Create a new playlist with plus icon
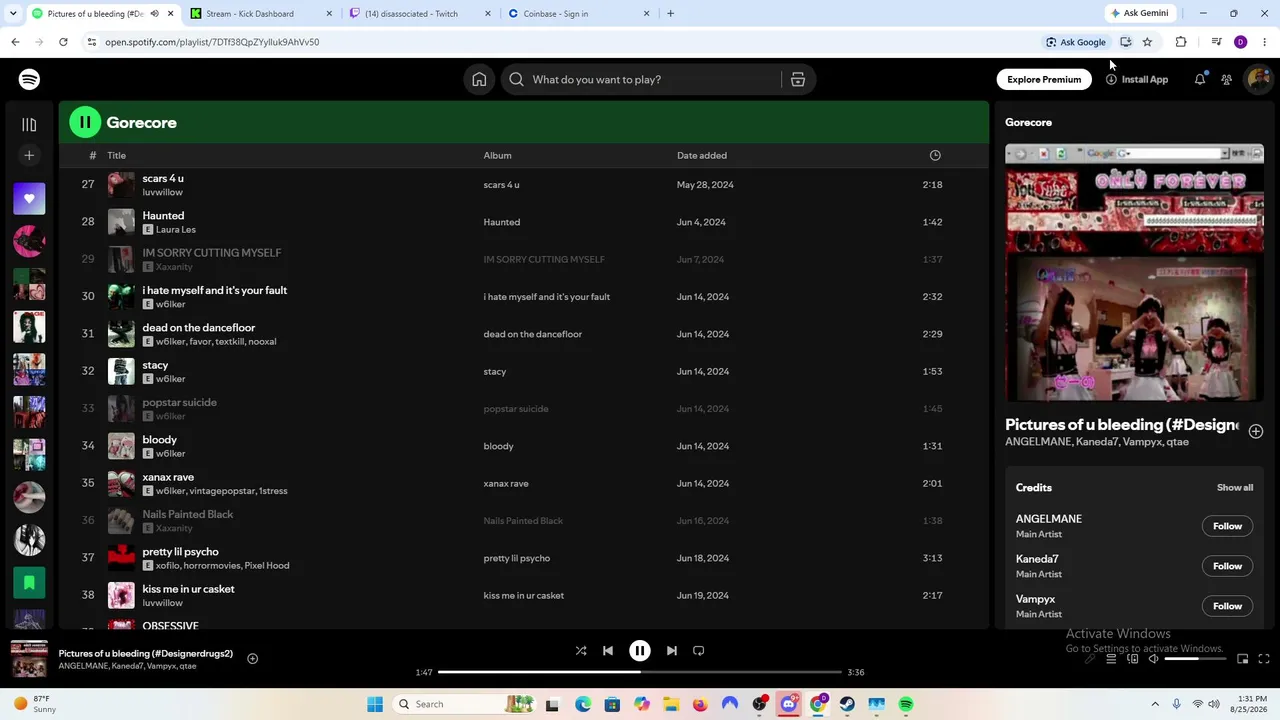1280x720 pixels. click(29, 155)
